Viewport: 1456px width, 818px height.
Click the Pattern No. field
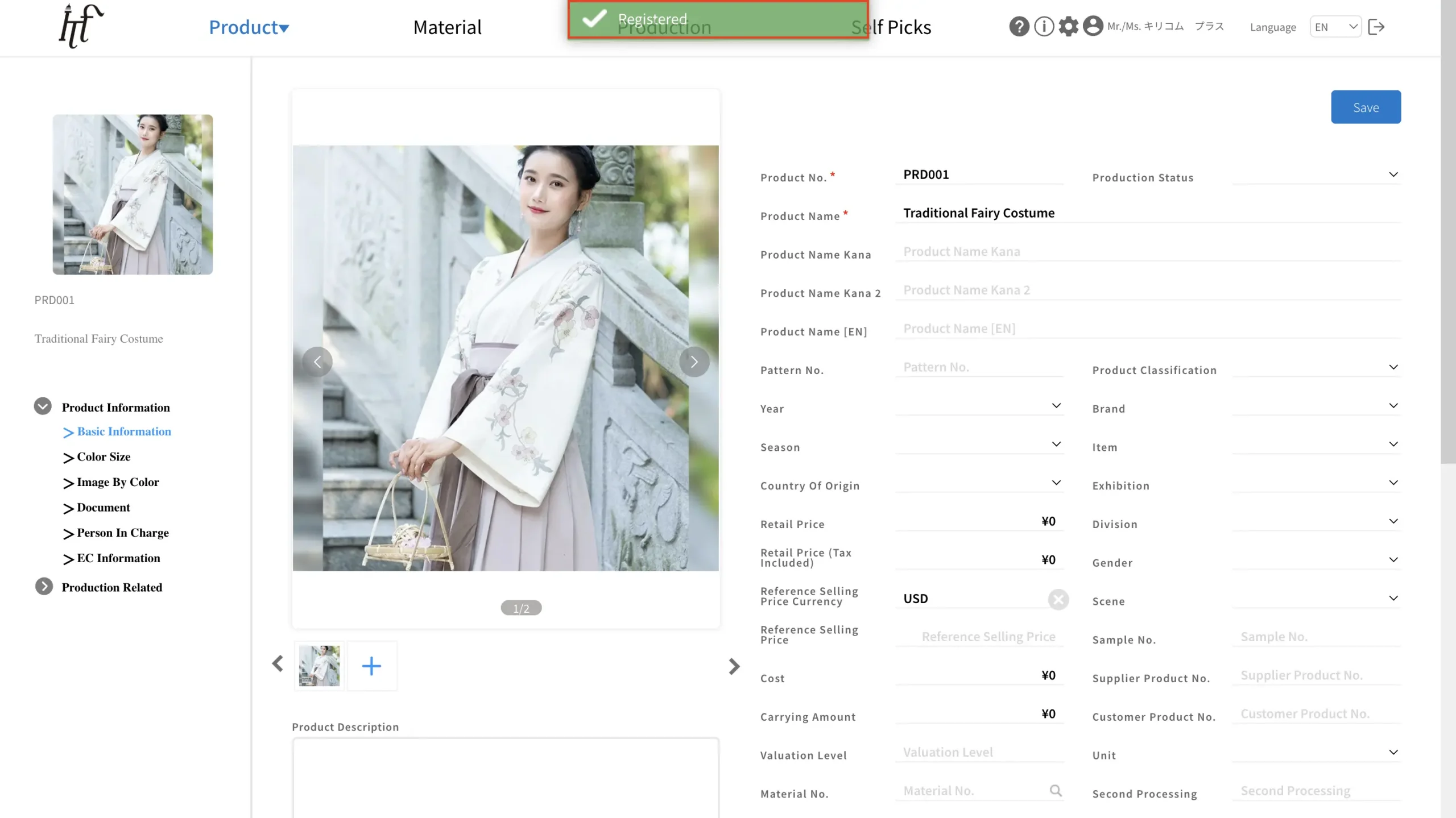[979, 367]
